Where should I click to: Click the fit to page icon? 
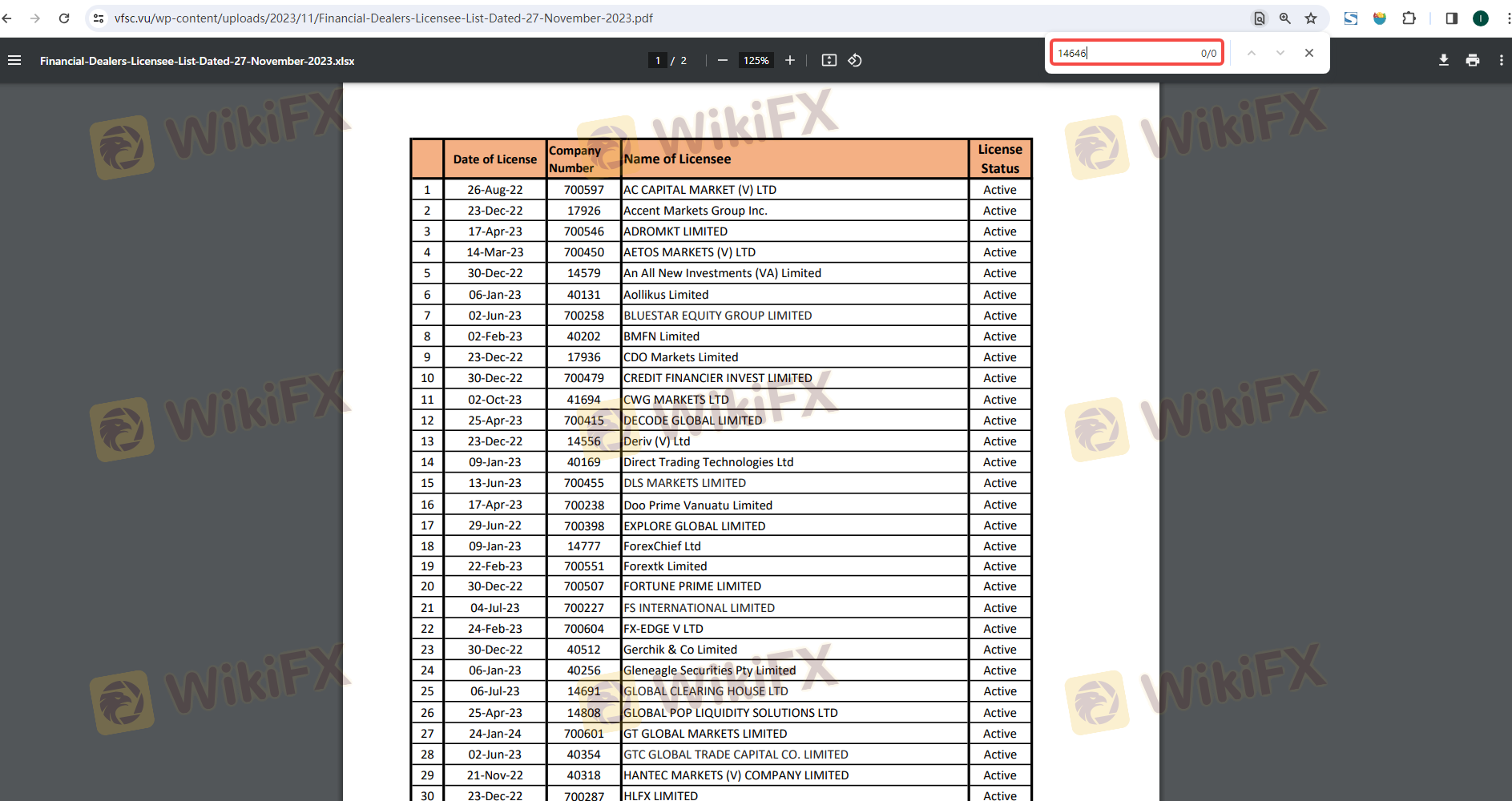[829, 60]
